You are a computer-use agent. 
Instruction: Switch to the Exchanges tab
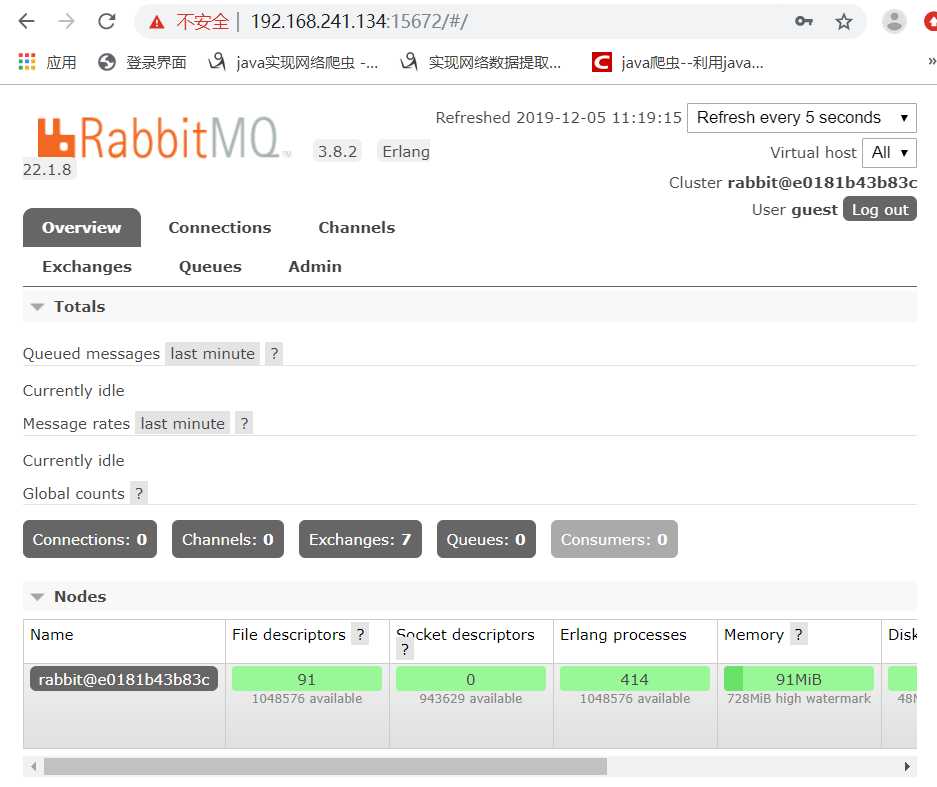coord(87,267)
